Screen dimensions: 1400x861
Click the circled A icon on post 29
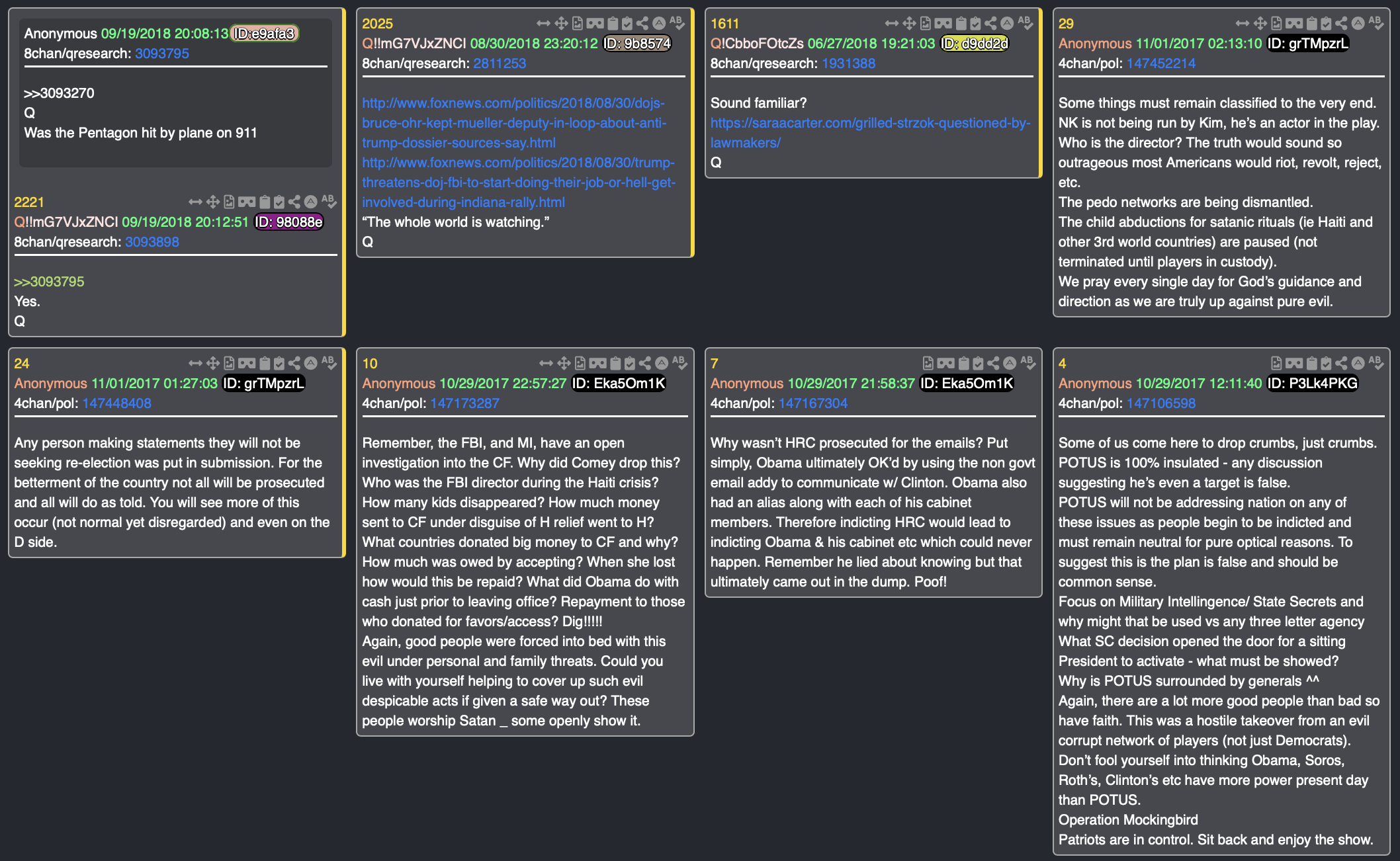[1358, 23]
